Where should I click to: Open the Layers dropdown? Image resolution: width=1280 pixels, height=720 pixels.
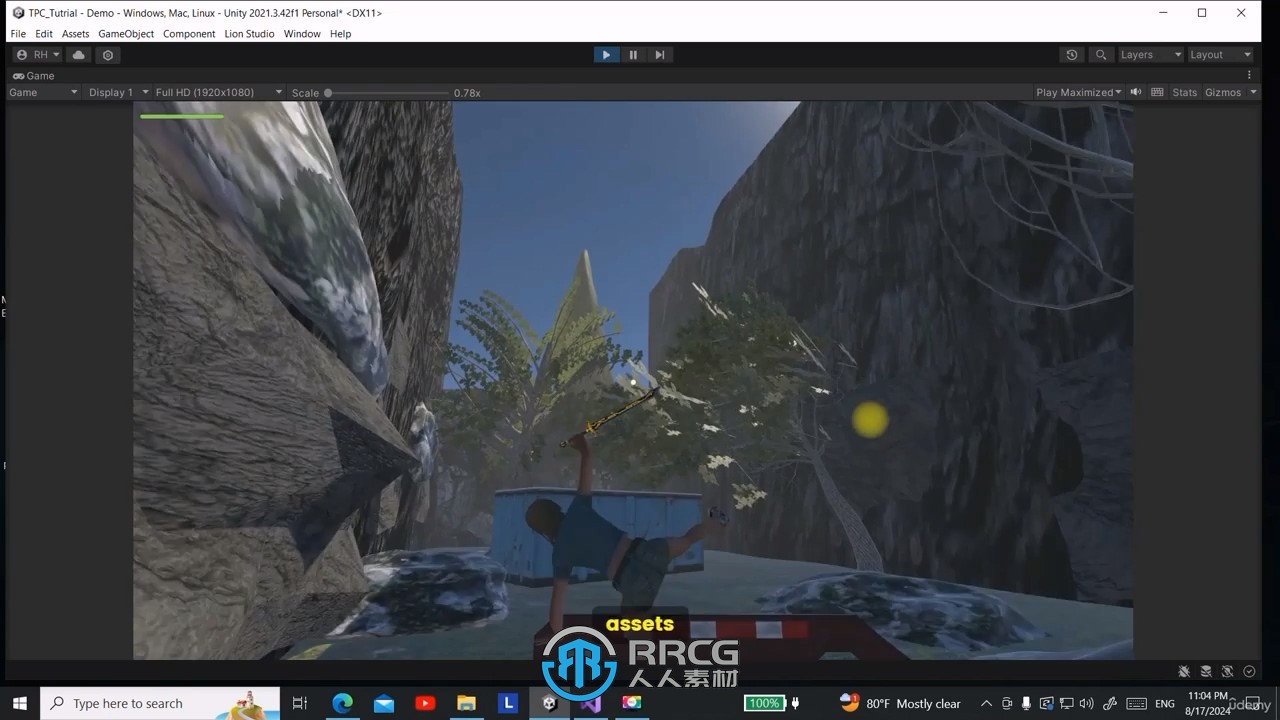coord(1150,55)
